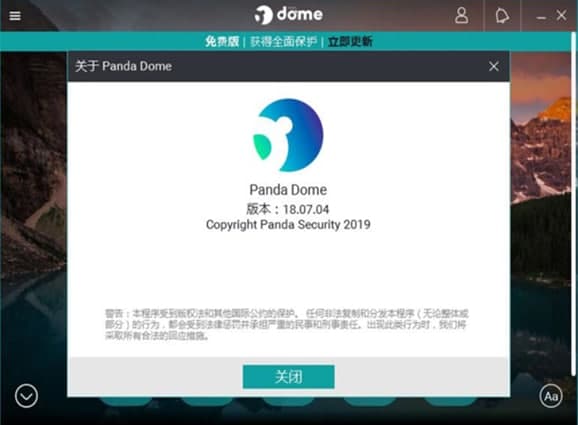
Task: Click the right-side vertical scrollbar
Action: point(574,205)
